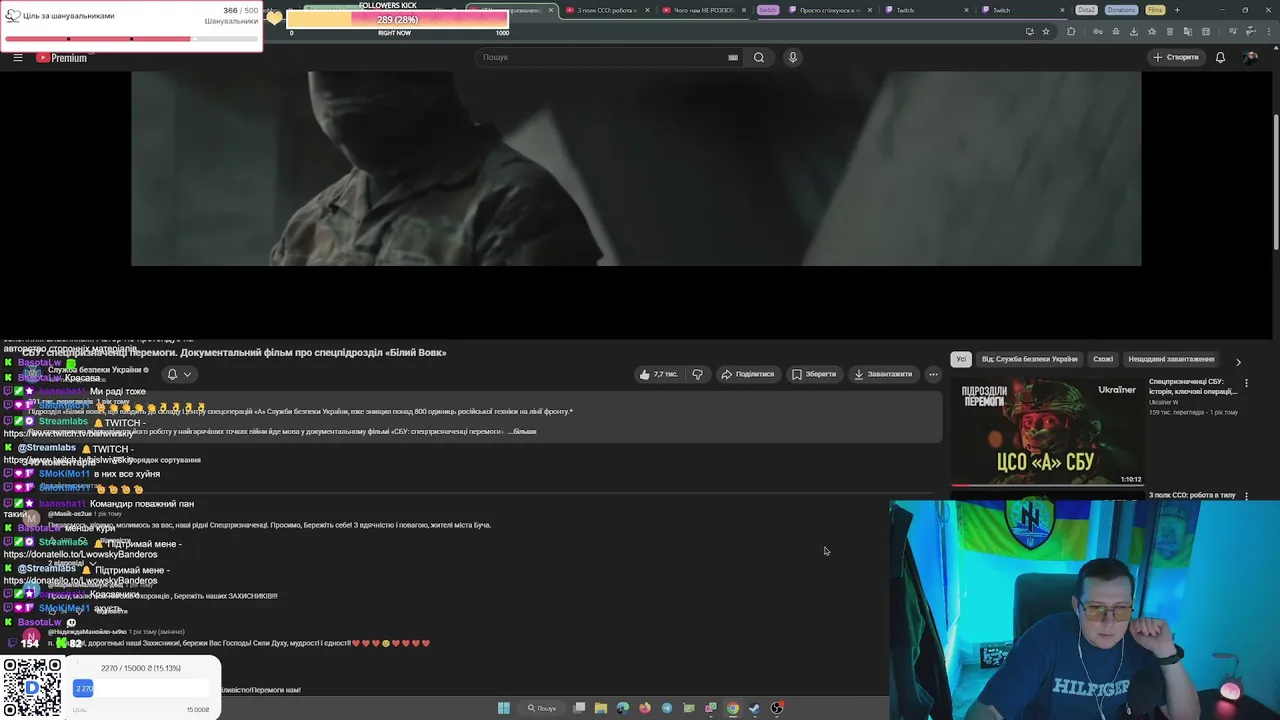Click the video player area
Viewport: 1280px width, 720px height.
pos(636,168)
